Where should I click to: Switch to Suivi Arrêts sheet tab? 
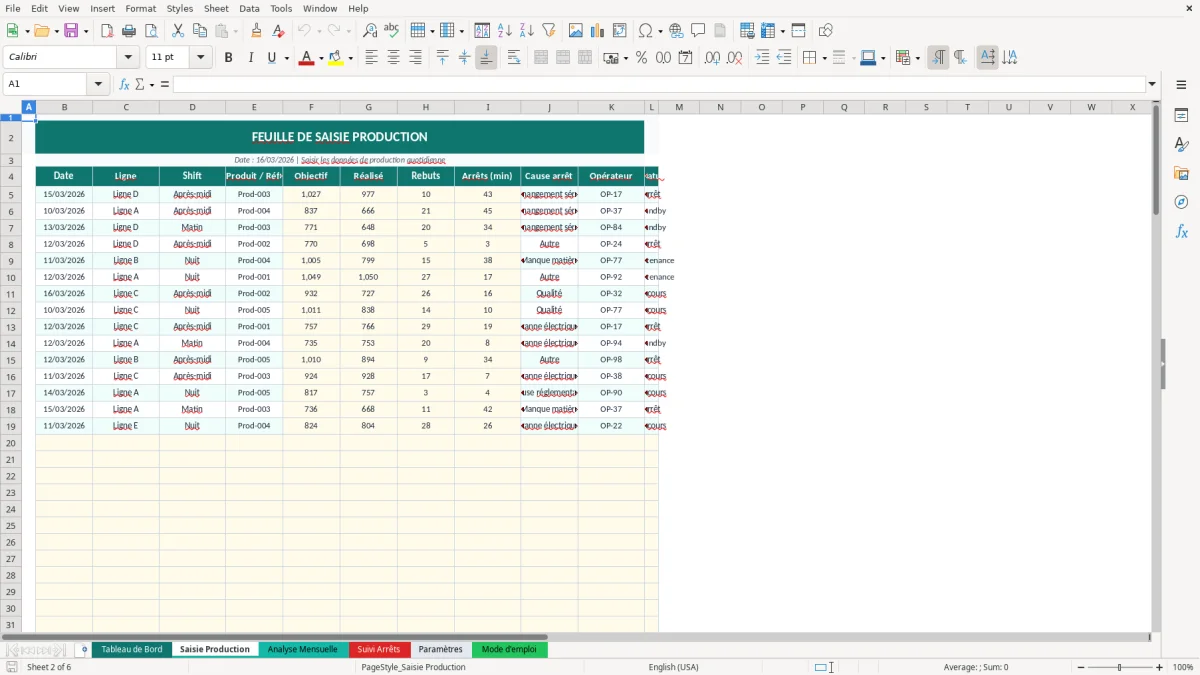pyautogui.click(x=379, y=649)
